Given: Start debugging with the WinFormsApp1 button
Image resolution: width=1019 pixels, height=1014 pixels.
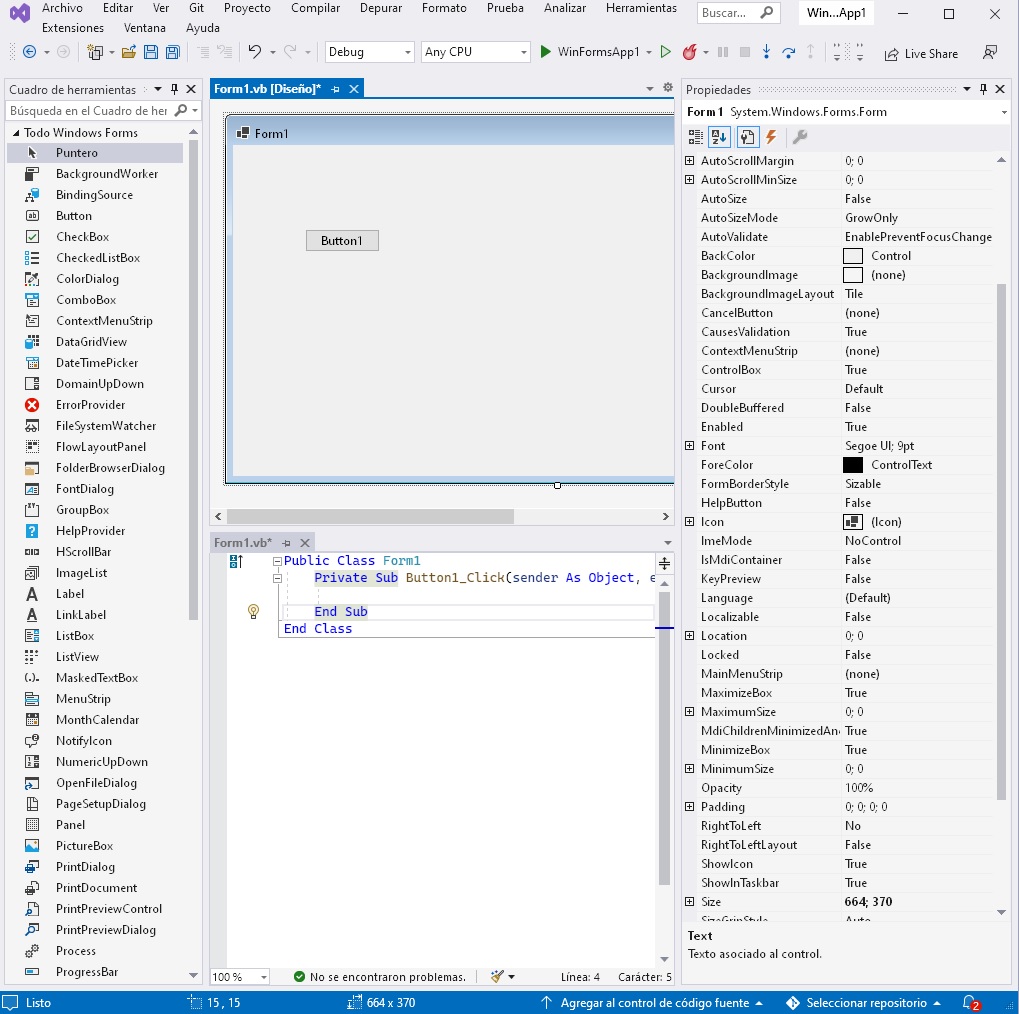Looking at the screenshot, I should (x=589, y=52).
